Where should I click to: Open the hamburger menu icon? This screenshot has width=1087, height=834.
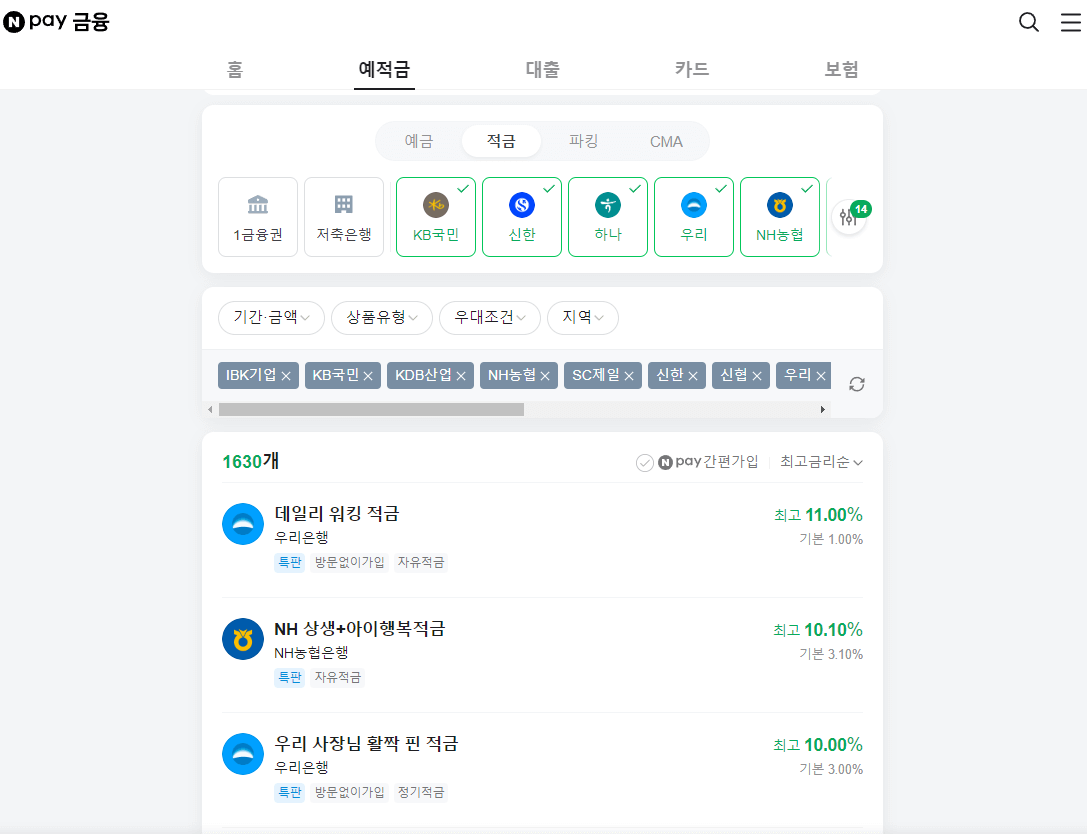(x=1069, y=21)
